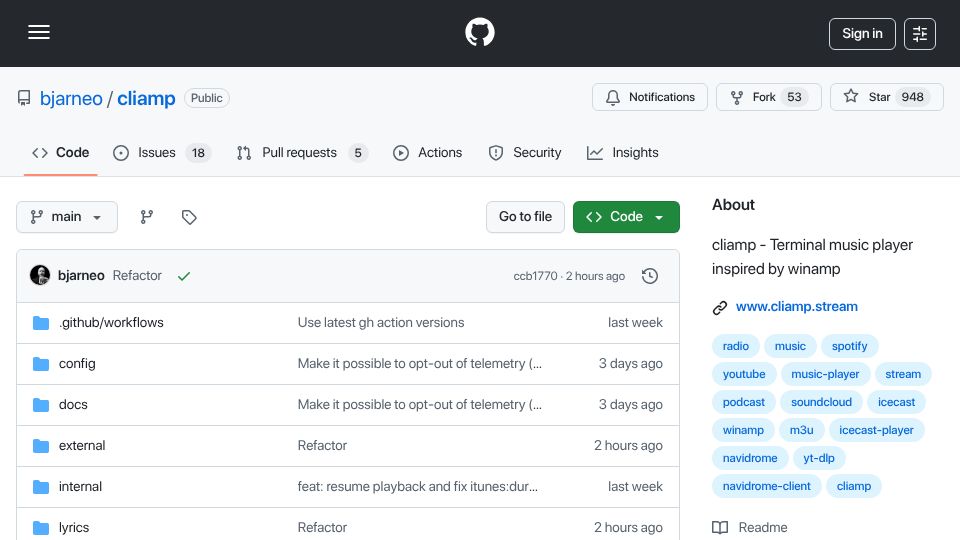Click folder icon beside .github/workflows
960x540 pixels.
click(x=41, y=323)
